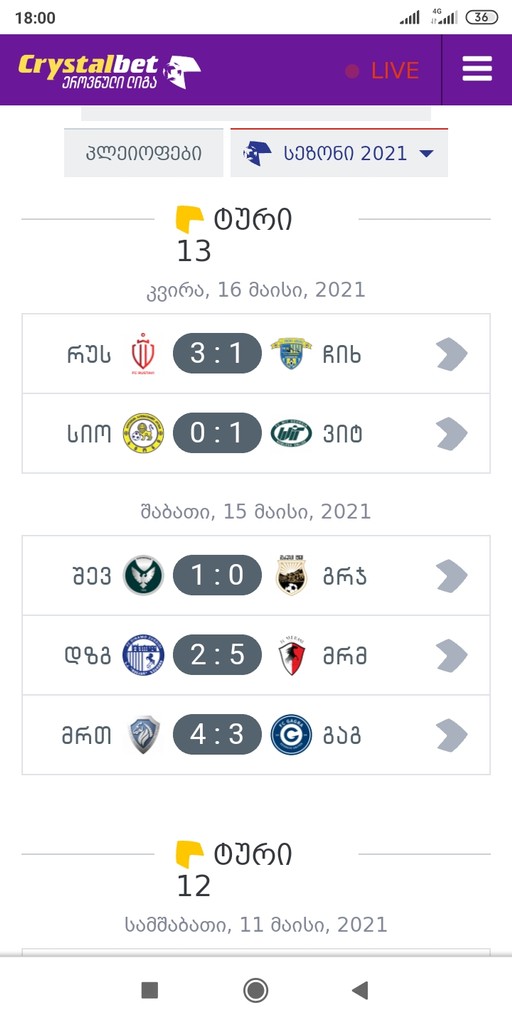The width and height of the screenshot is (512, 1024).
Task: Switch to the პლეიოფები tab
Action: [x=144, y=153]
